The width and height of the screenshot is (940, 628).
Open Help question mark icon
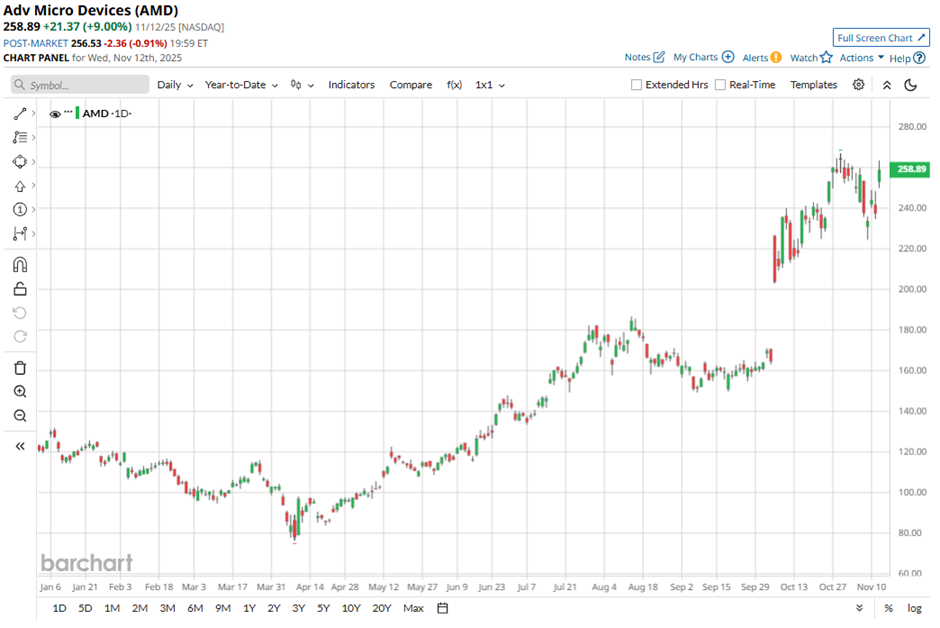coord(920,58)
